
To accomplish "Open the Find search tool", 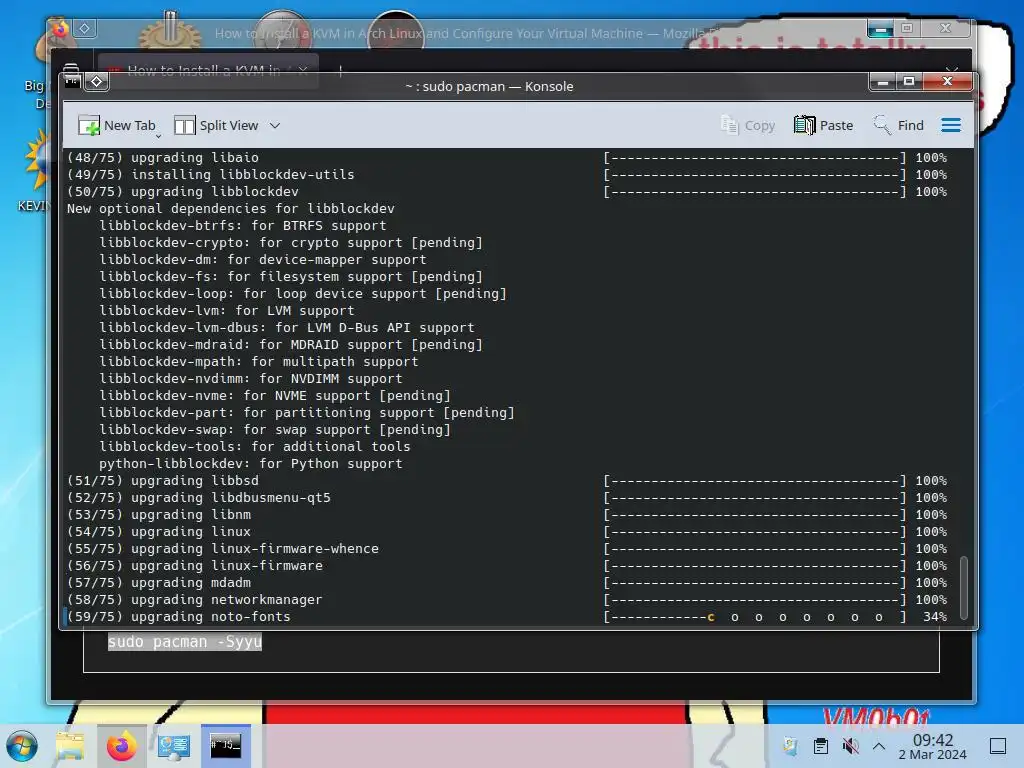I will point(898,125).
